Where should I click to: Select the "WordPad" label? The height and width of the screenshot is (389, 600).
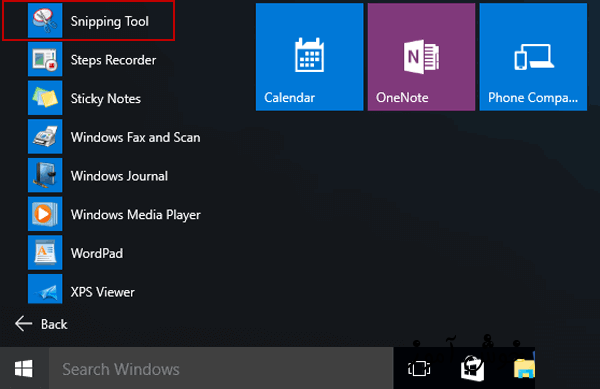97,253
